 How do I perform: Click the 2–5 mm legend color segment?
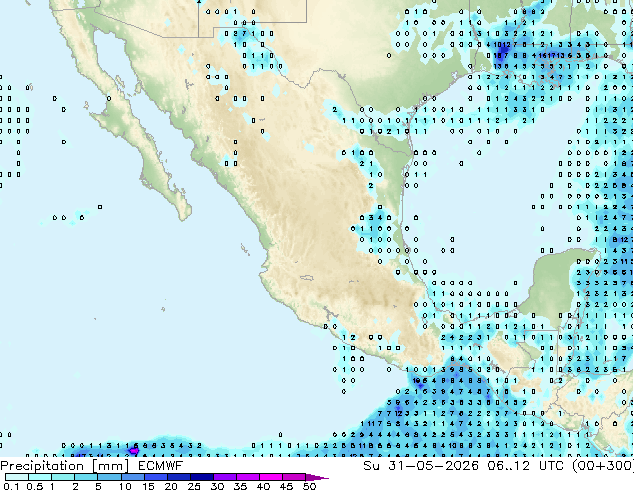[x=86, y=477]
